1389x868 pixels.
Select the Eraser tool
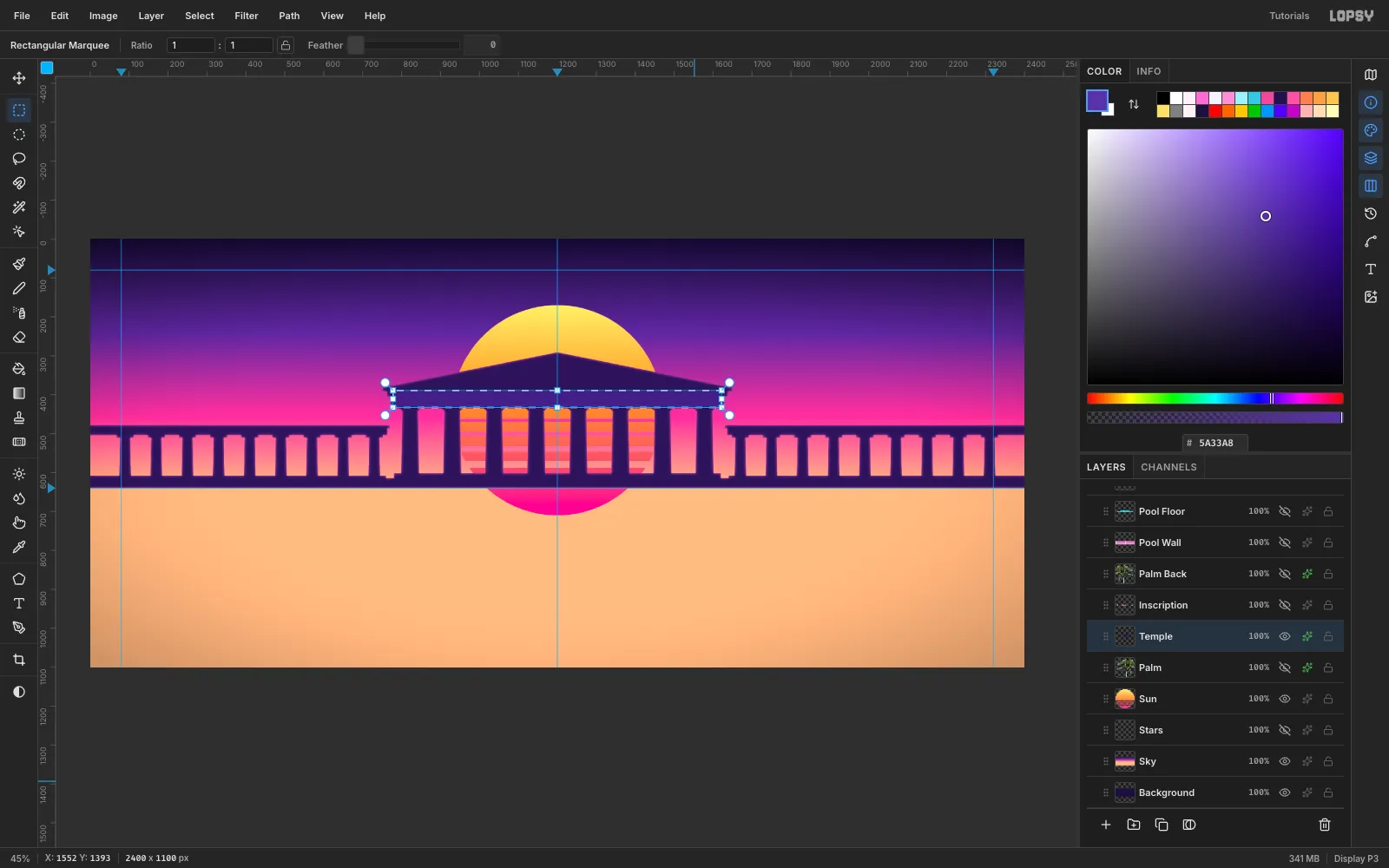(19, 337)
